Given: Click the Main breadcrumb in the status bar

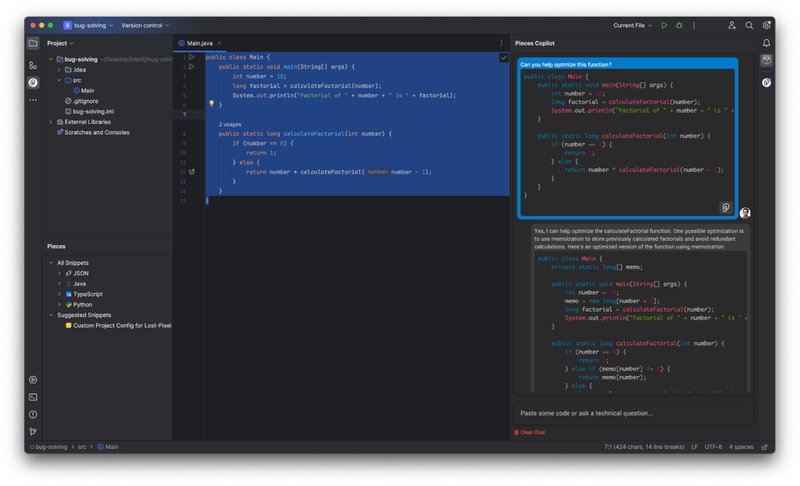Looking at the screenshot, I should [108, 447].
